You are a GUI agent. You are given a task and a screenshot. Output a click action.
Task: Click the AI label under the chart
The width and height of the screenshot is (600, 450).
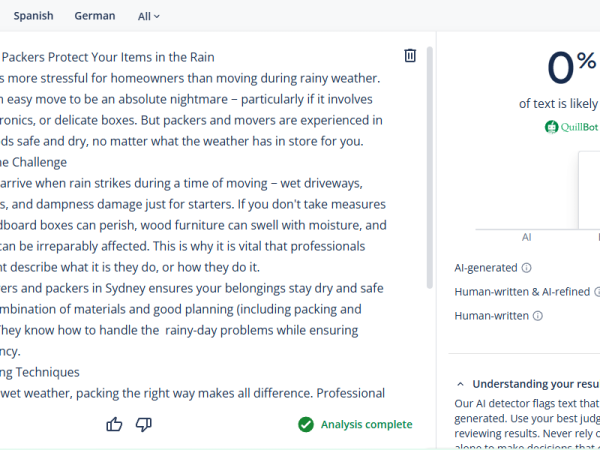tap(526, 237)
